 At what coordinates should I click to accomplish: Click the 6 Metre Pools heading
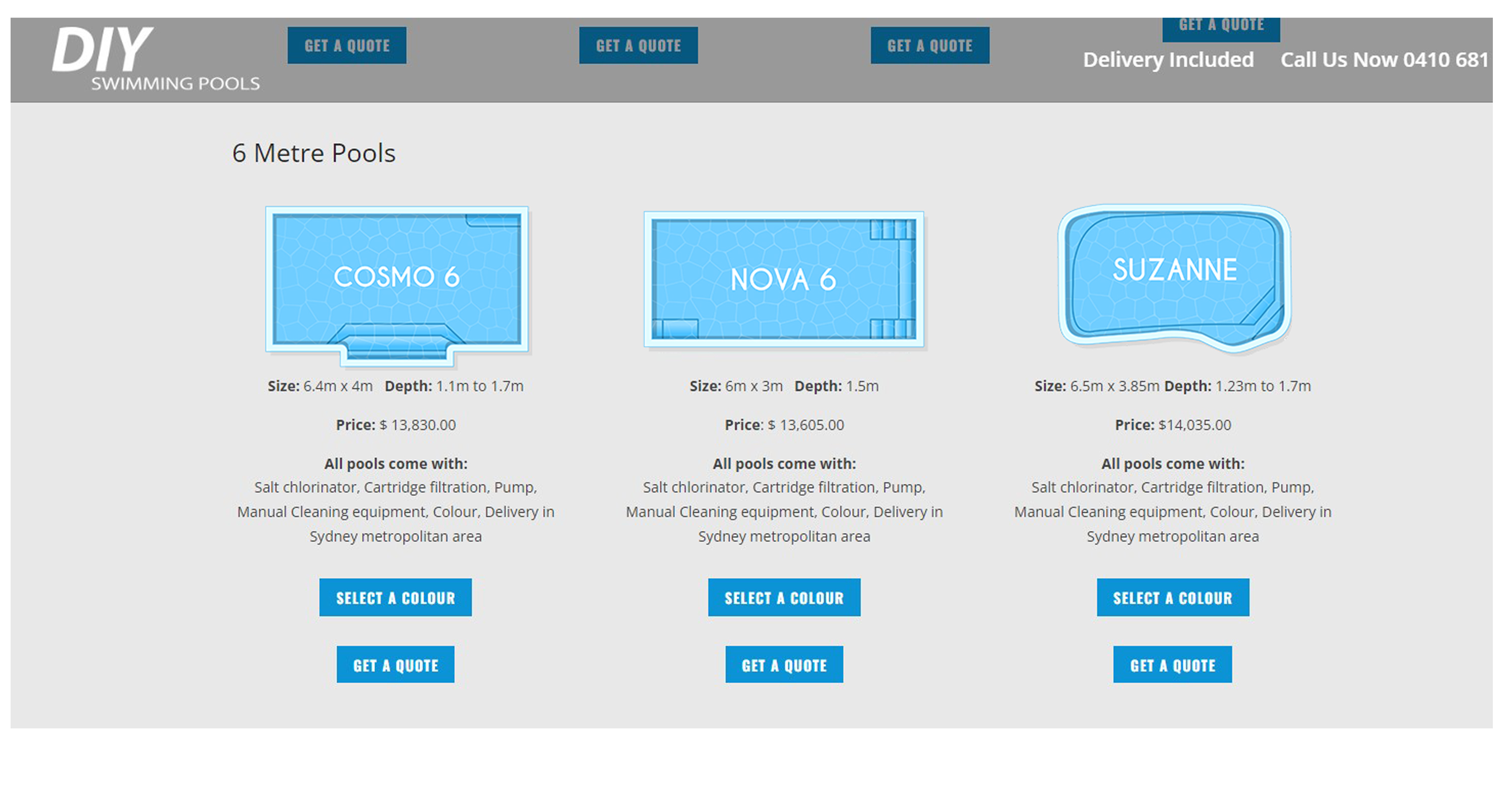[x=313, y=153]
